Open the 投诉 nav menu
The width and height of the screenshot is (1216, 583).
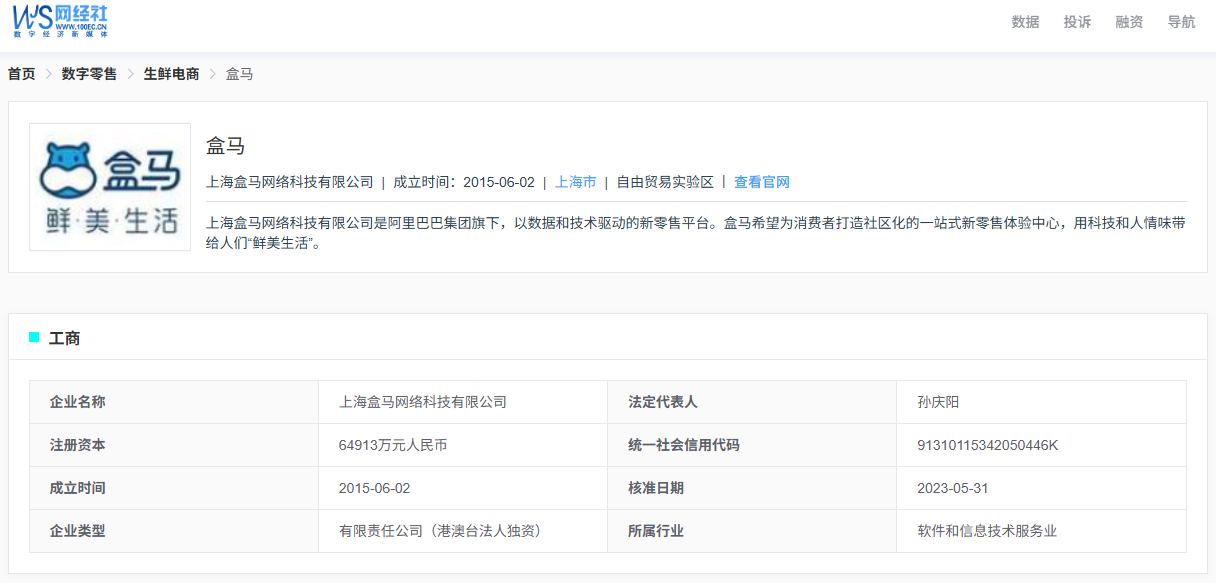pyautogui.click(x=1077, y=22)
